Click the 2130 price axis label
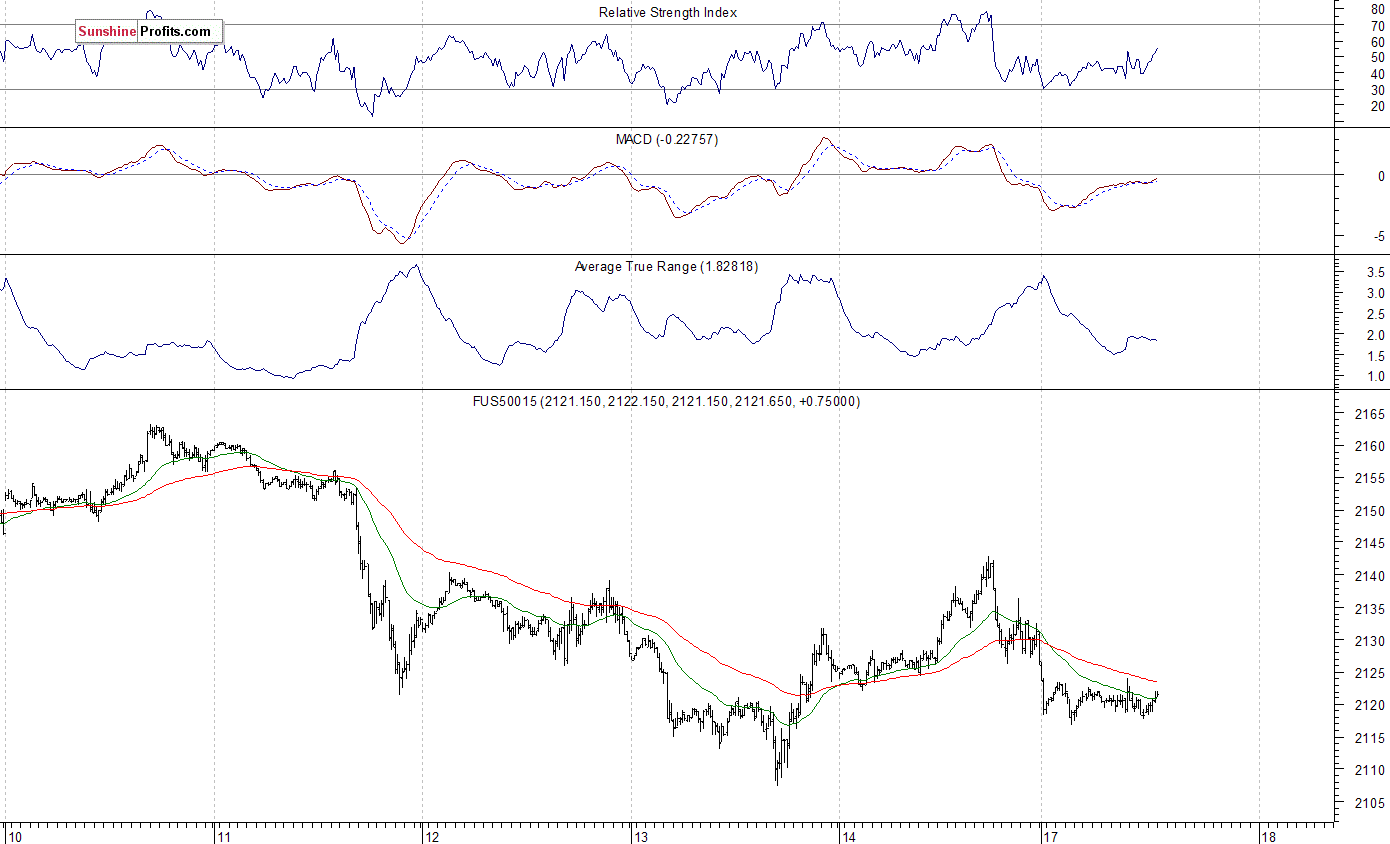This screenshot has height=844, width=1390. click(x=1369, y=641)
